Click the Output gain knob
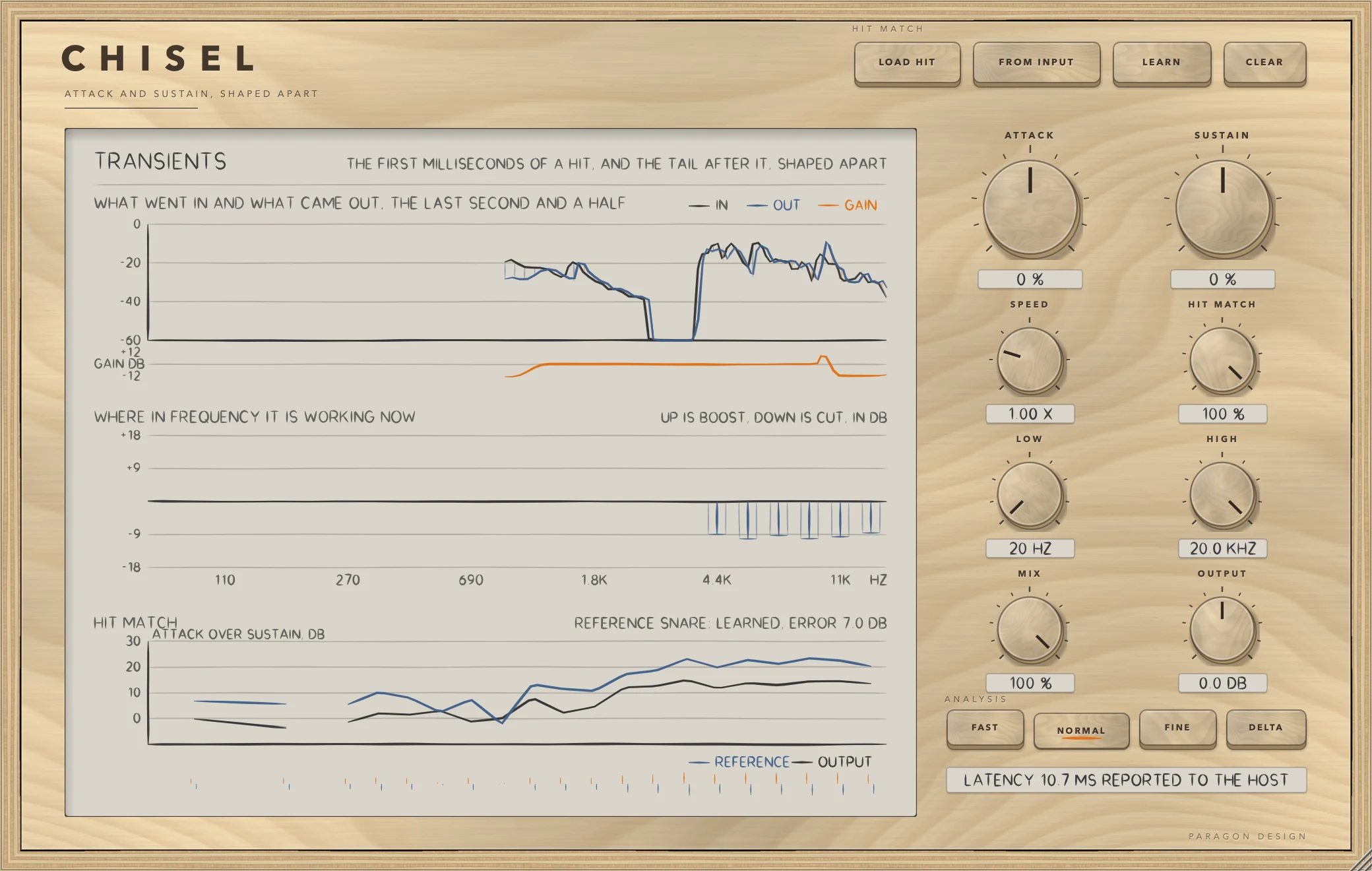 click(x=1222, y=629)
